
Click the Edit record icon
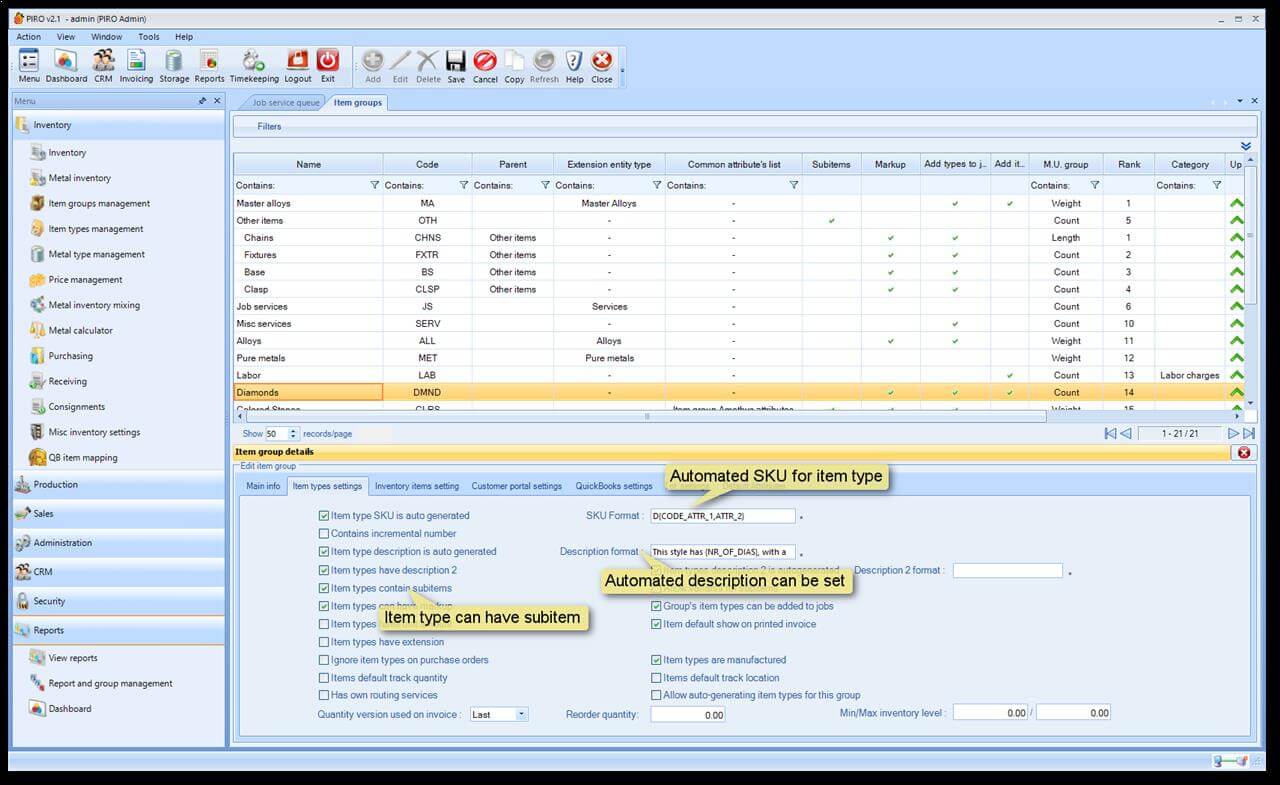(x=400, y=66)
